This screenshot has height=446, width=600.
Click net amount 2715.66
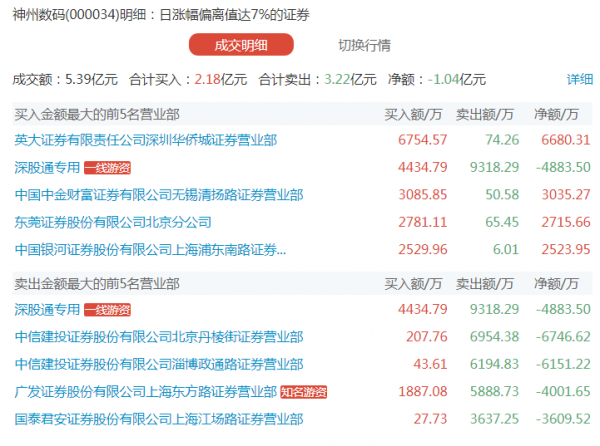pyautogui.click(x=566, y=222)
